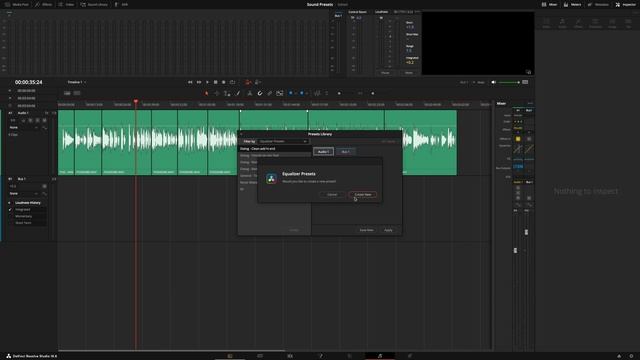The width and height of the screenshot is (640, 360).
Task: Toggle Momentary loudness history option
Action: tap(23, 216)
